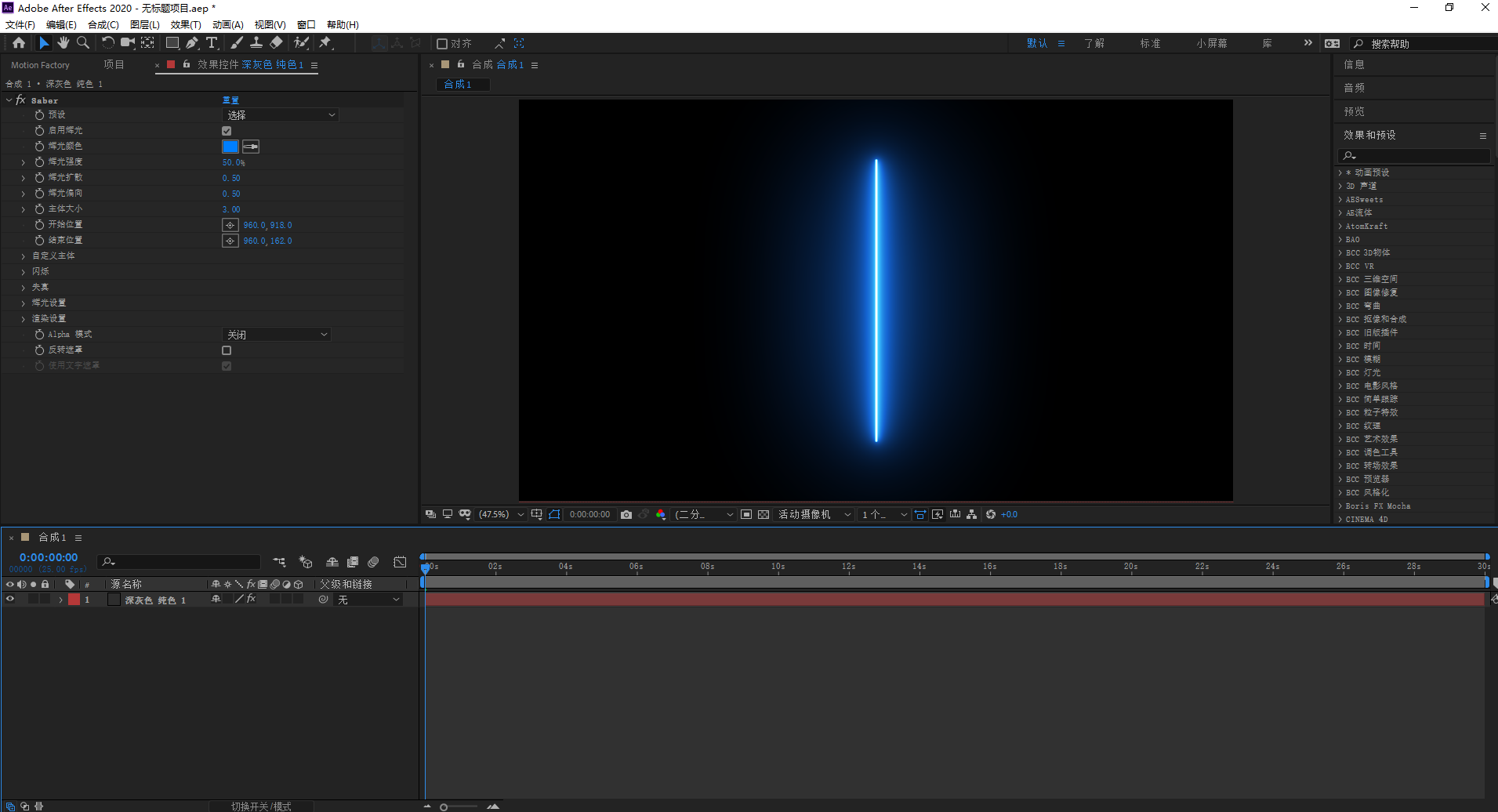Image resolution: width=1498 pixels, height=812 pixels.
Task: Click the Saber 重置 reset link
Action: pyautogui.click(x=230, y=100)
